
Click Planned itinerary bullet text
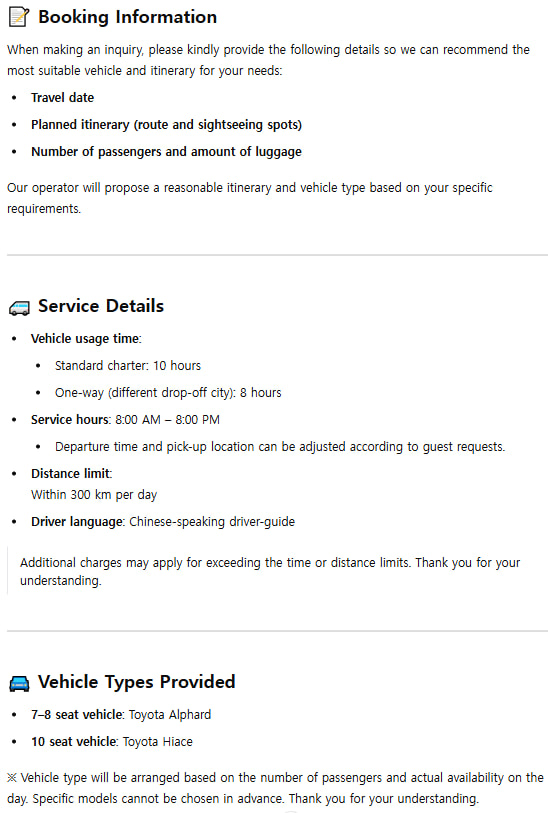coord(166,124)
